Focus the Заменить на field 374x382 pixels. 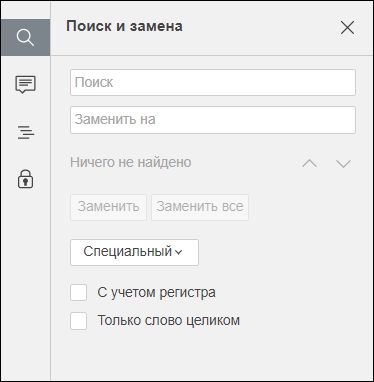pos(213,120)
